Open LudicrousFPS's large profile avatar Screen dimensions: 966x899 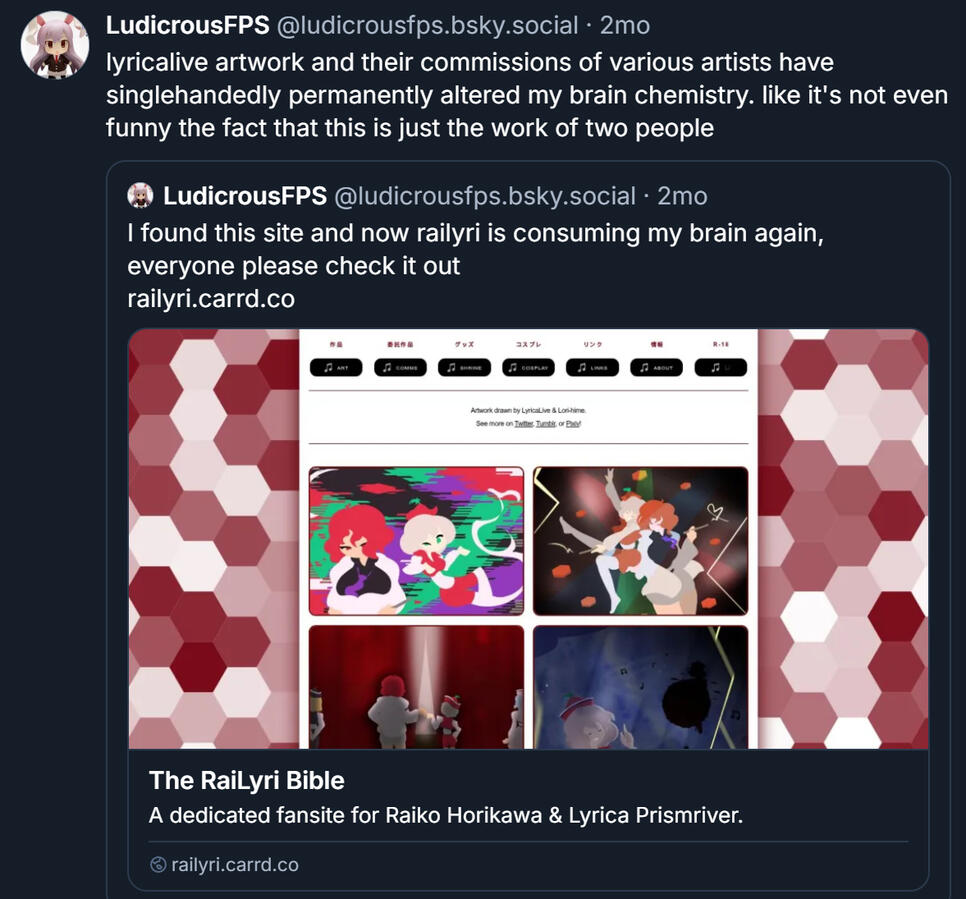click(55, 45)
